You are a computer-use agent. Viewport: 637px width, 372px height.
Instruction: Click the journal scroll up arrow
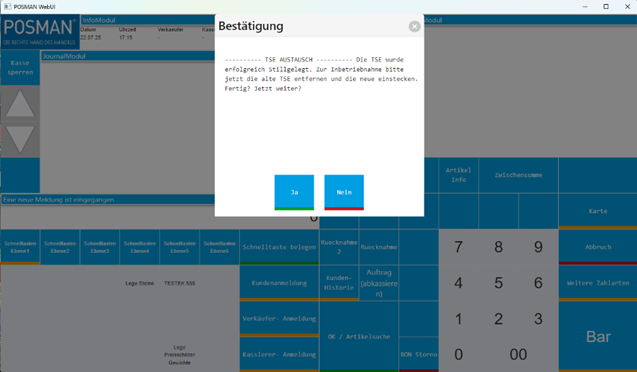[20, 104]
